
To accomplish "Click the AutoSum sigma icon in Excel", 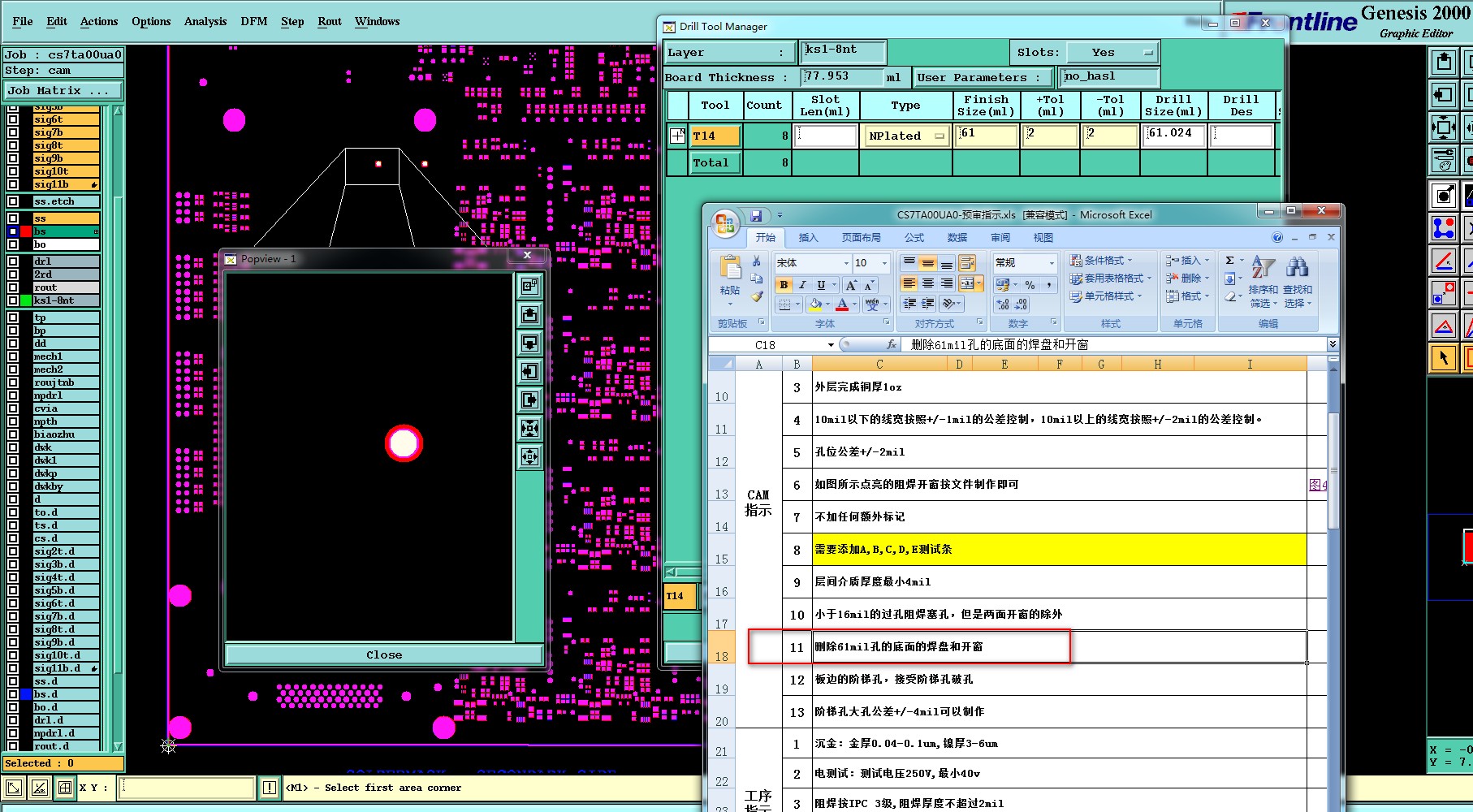I will pyautogui.click(x=1229, y=261).
